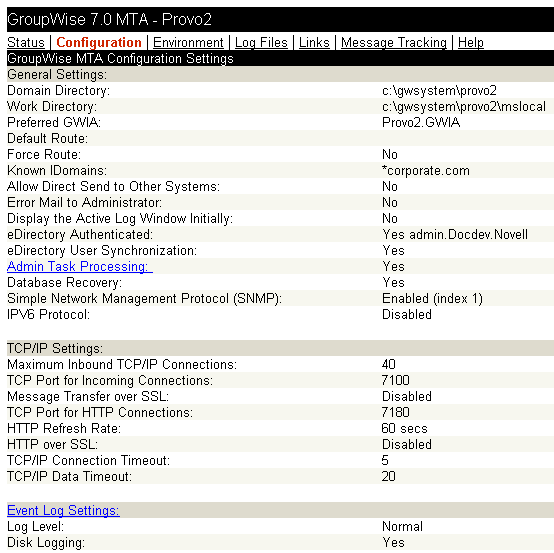This screenshot has width=554, height=553.
Task: Click Display the Active Log Window Initially label
Action: tap(120, 218)
